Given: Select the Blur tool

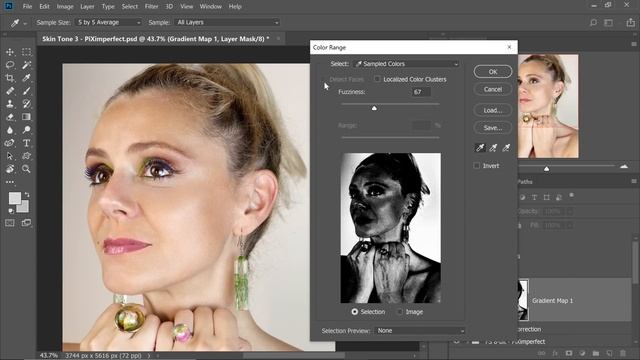Looking at the screenshot, I should 10,130.
